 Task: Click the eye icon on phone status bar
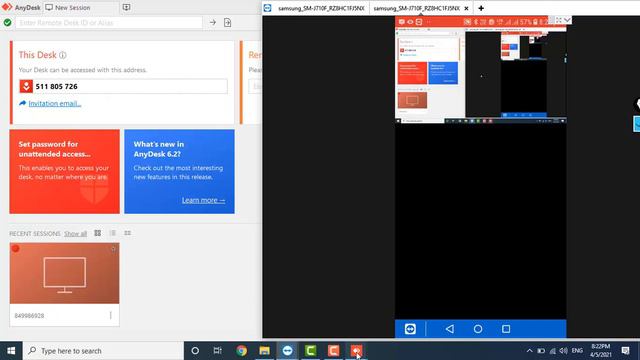410,22
